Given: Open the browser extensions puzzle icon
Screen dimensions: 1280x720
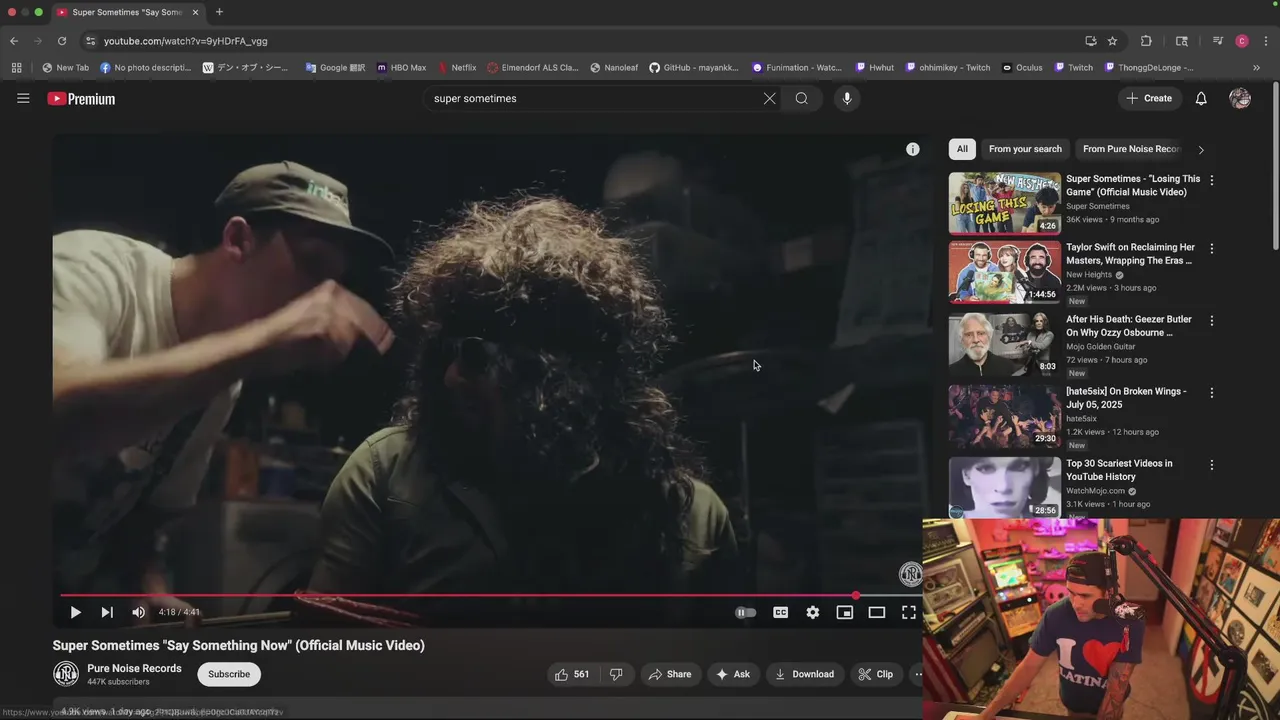Looking at the screenshot, I should click(1146, 41).
